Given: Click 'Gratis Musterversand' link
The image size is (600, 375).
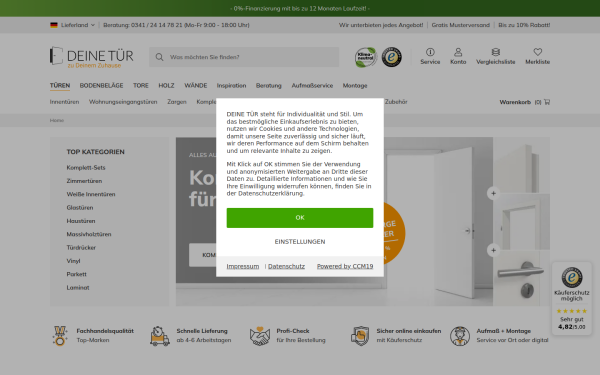Looking at the screenshot, I should tap(460, 25).
